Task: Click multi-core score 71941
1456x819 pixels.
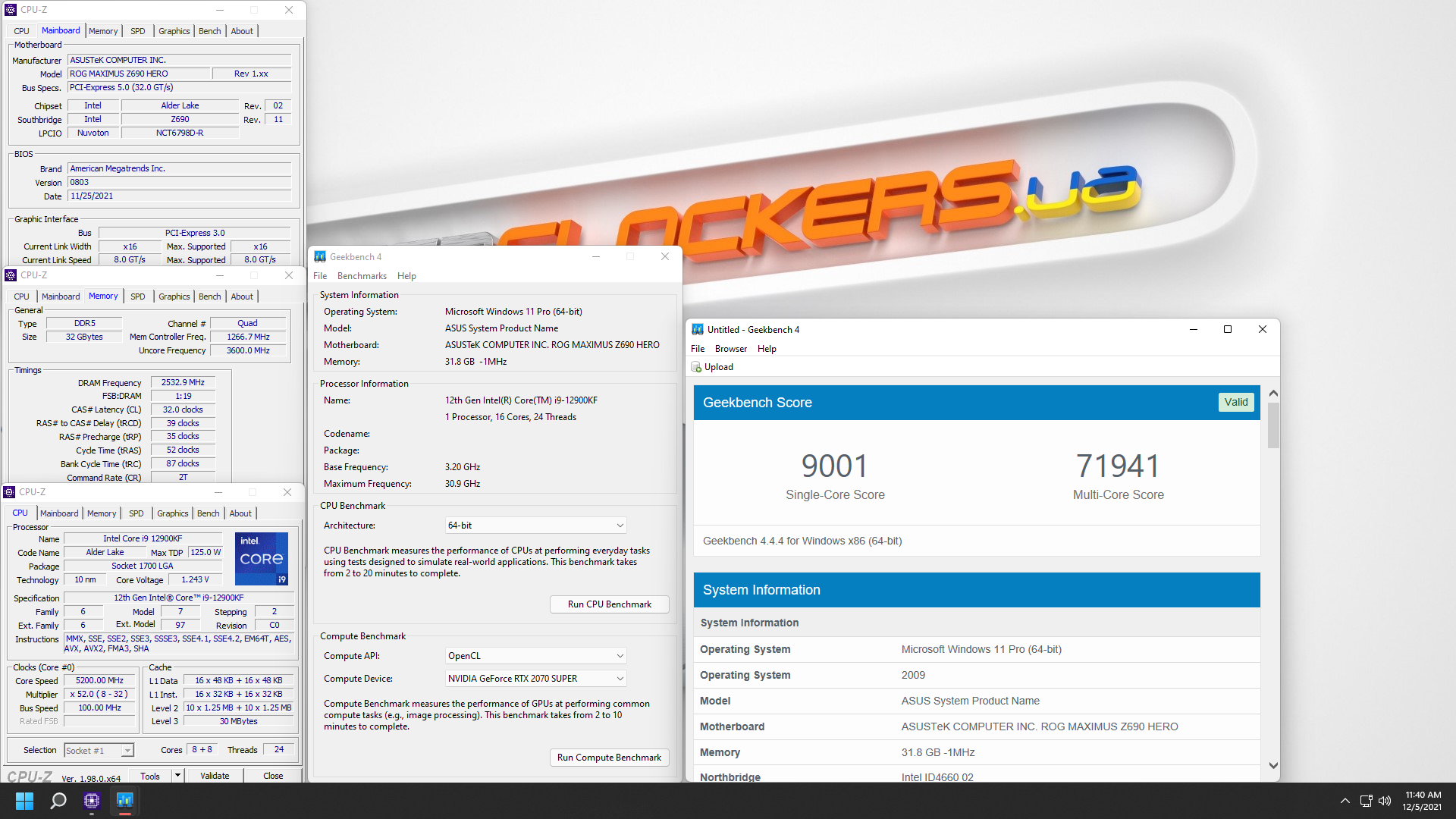Action: (1118, 466)
